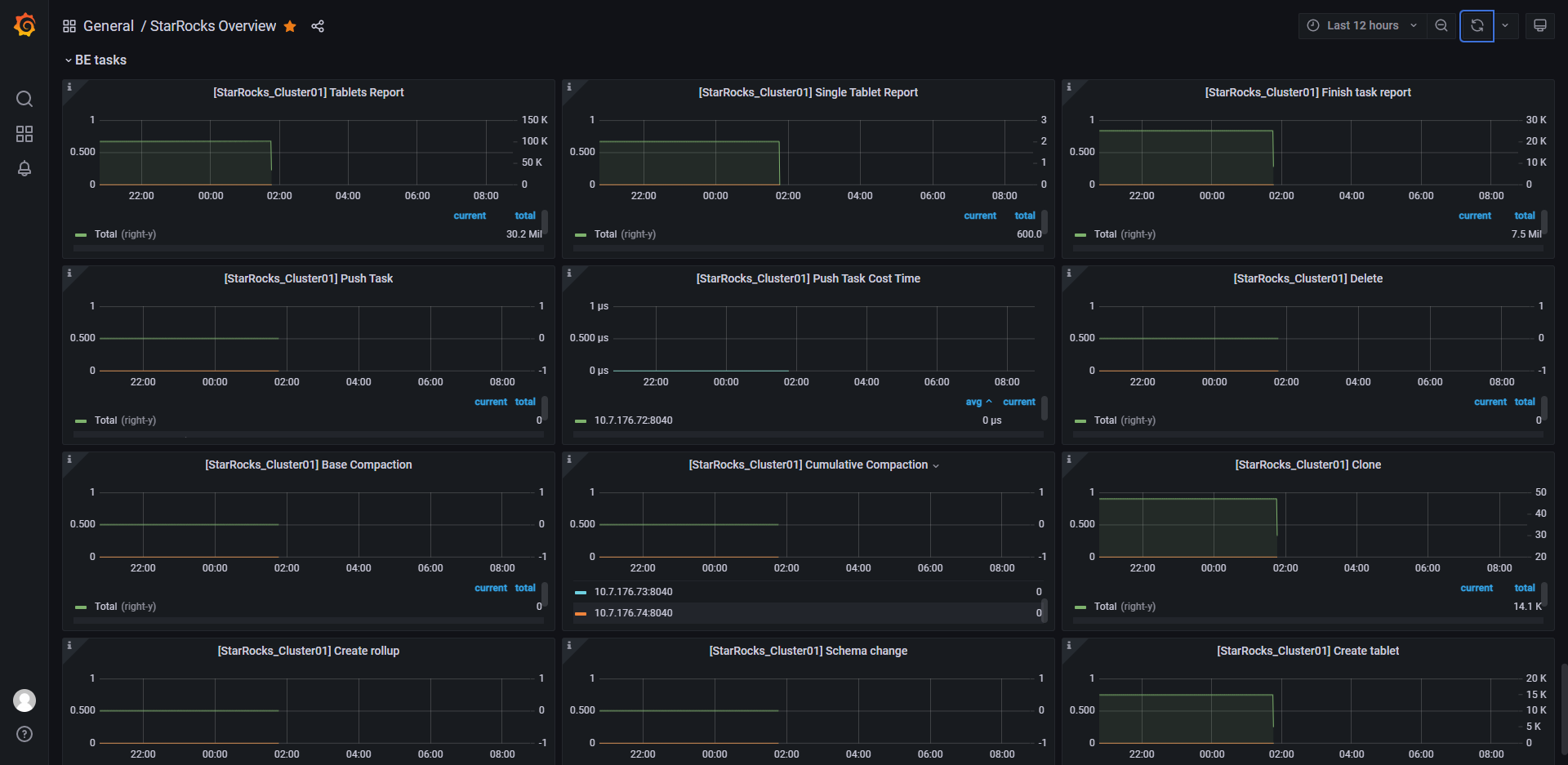The image size is (1568, 765).
Task: Open the Last 12 hours time picker
Action: click(1362, 25)
